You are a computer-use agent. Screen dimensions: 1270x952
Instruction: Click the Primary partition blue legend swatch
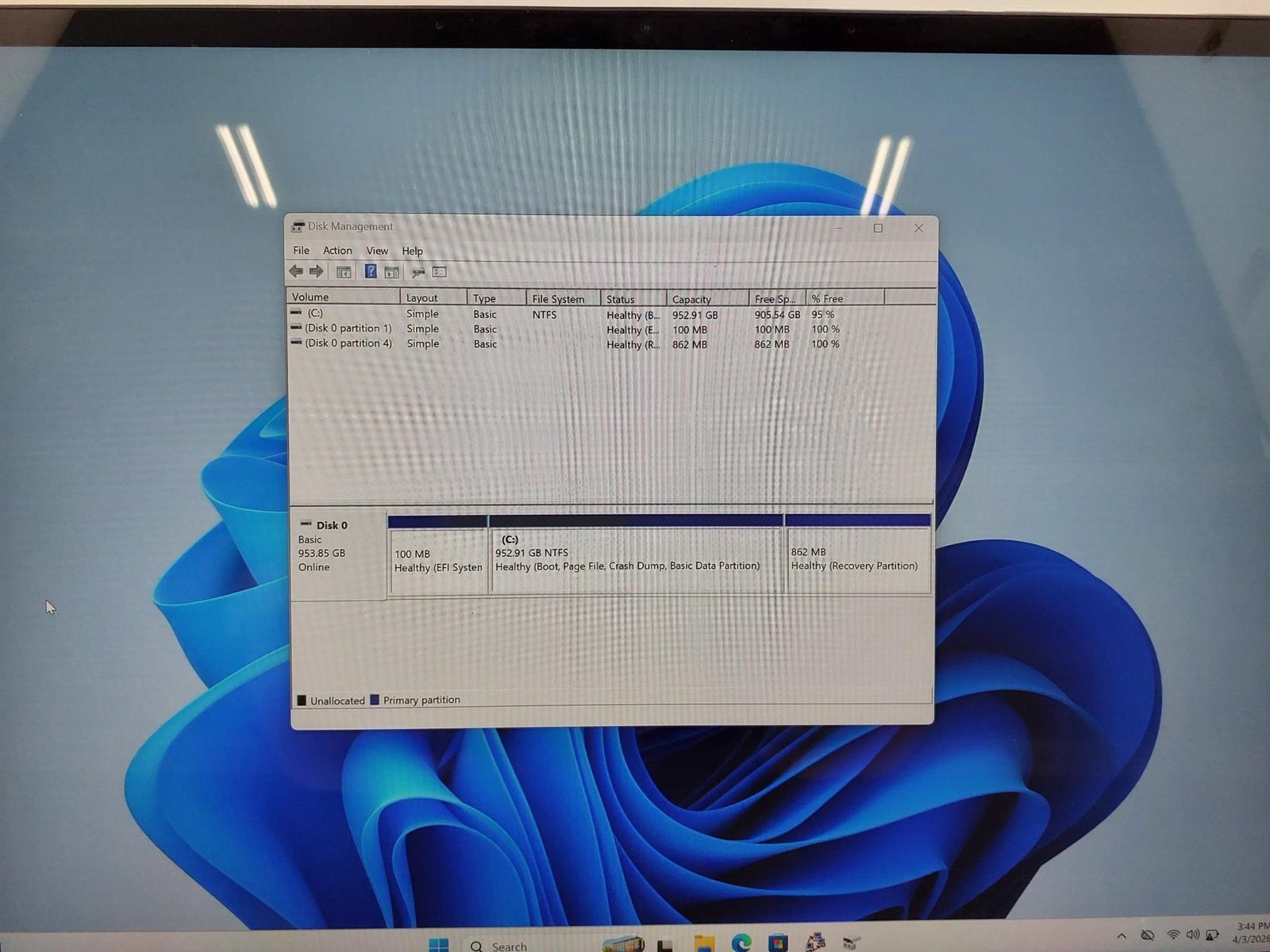[375, 701]
